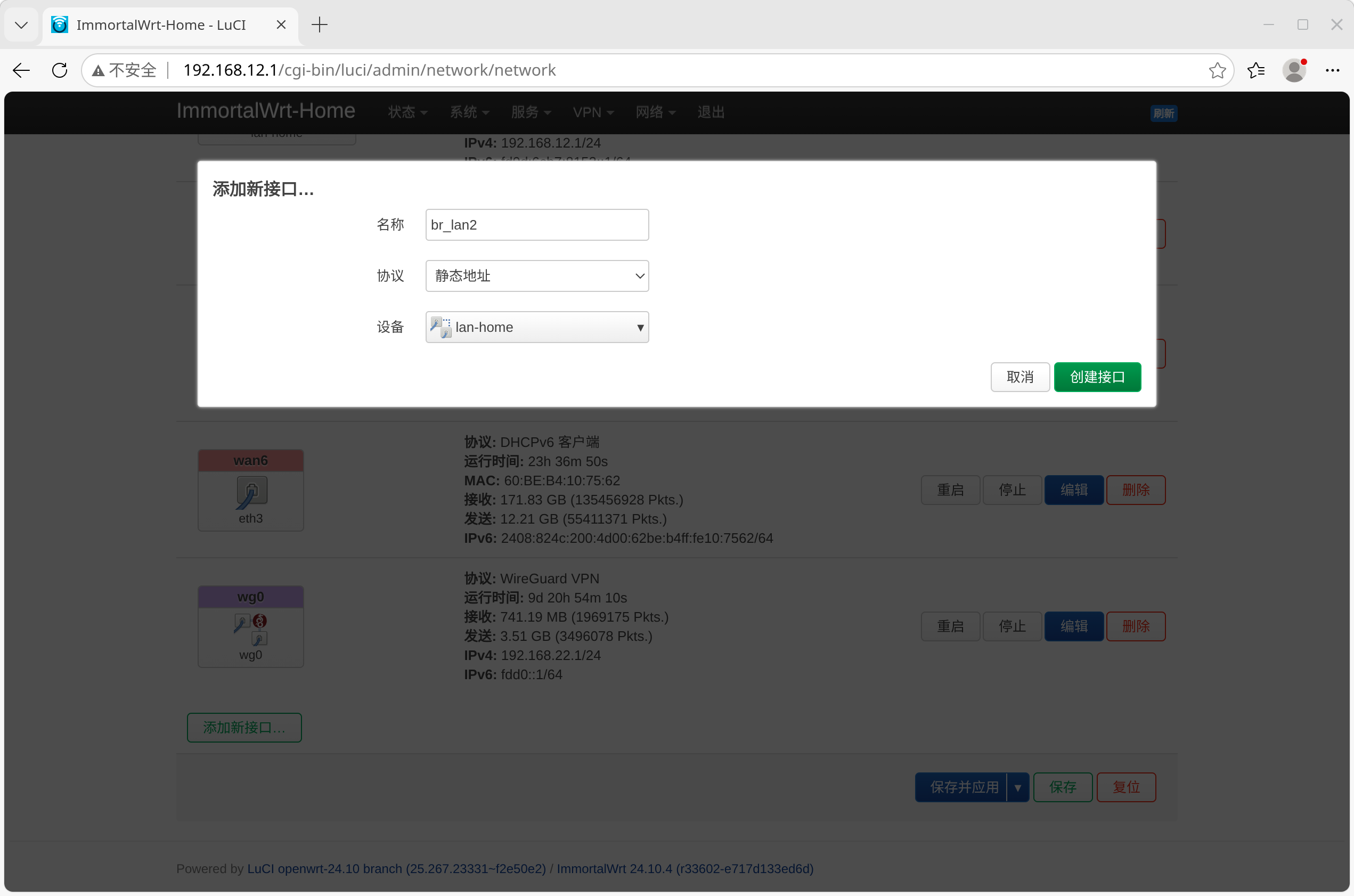Image resolution: width=1354 pixels, height=896 pixels.
Task: Click the 名称 name field br_lan2
Action: click(536, 225)
